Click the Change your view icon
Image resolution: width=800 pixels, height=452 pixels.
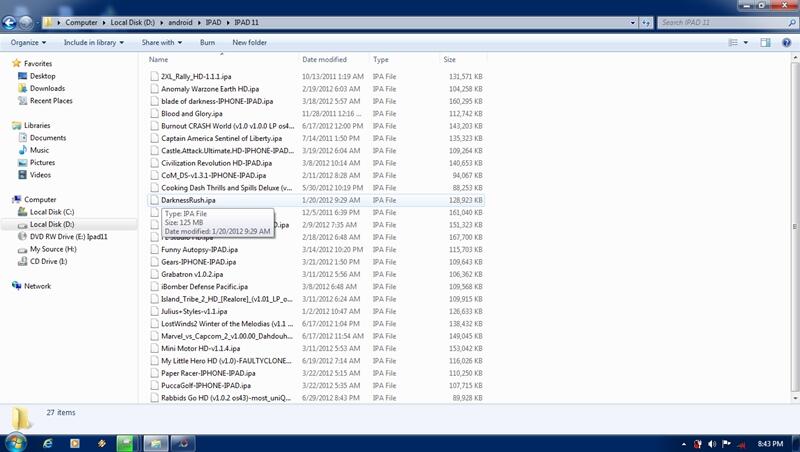pos(733,42)
